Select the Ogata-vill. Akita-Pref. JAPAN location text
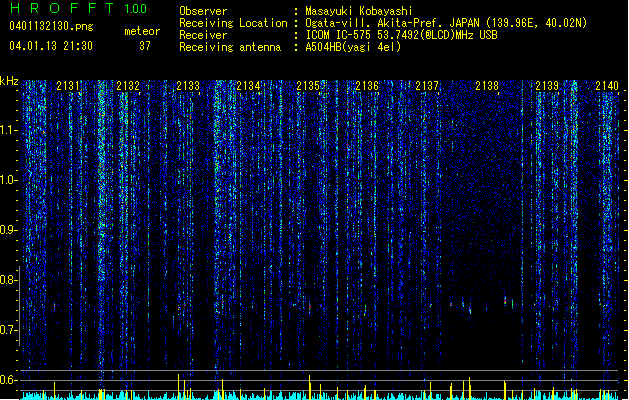This screenshot has height=400, width=629. 446,23
